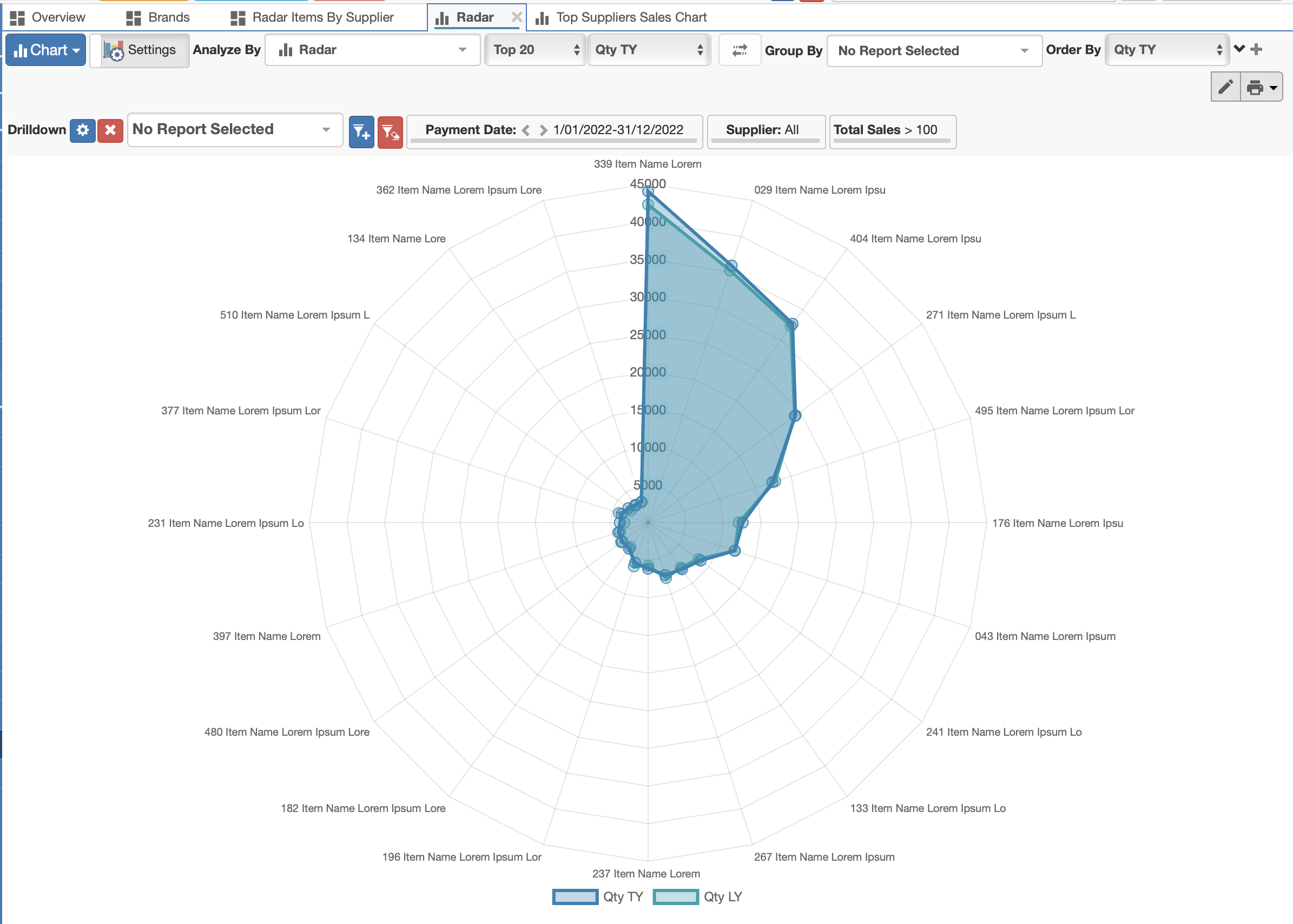
Task: Click the label 404 Item Name Lorem Ipsu
Action: 915,239
